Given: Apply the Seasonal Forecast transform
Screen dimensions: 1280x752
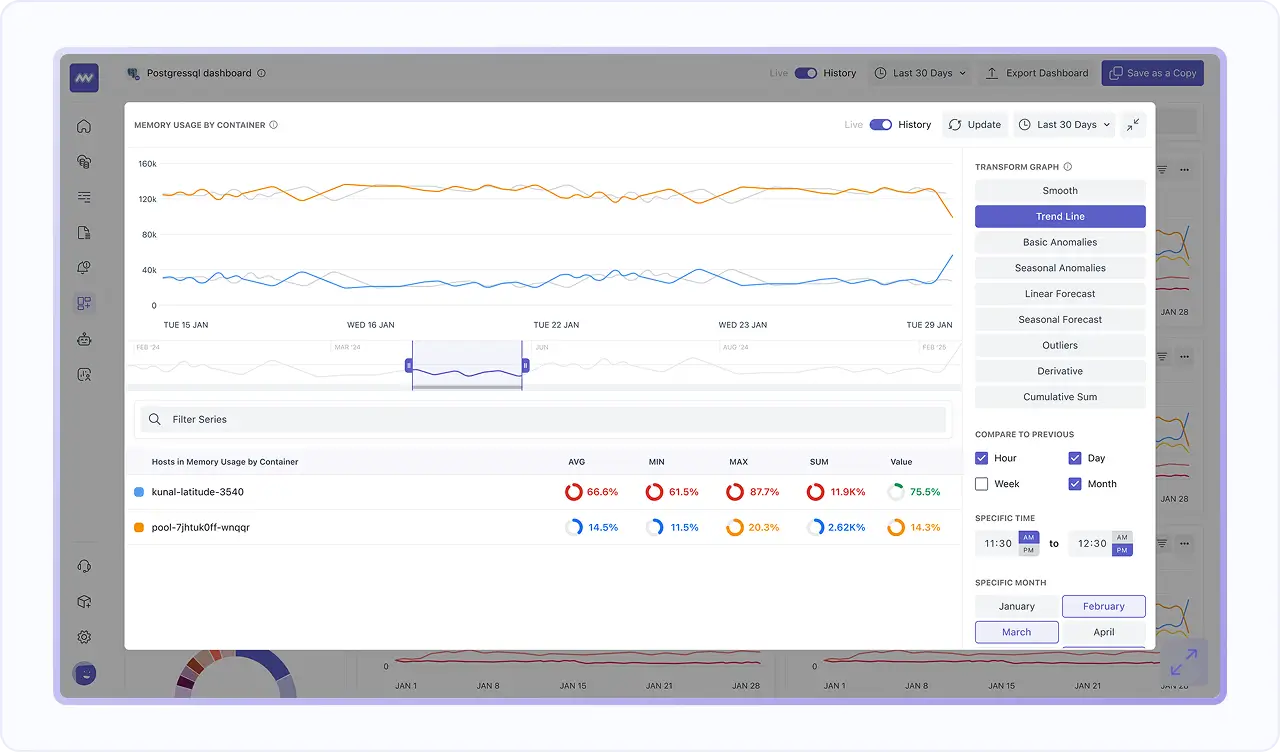Looking at the screenshot, I should (1059, 319).
